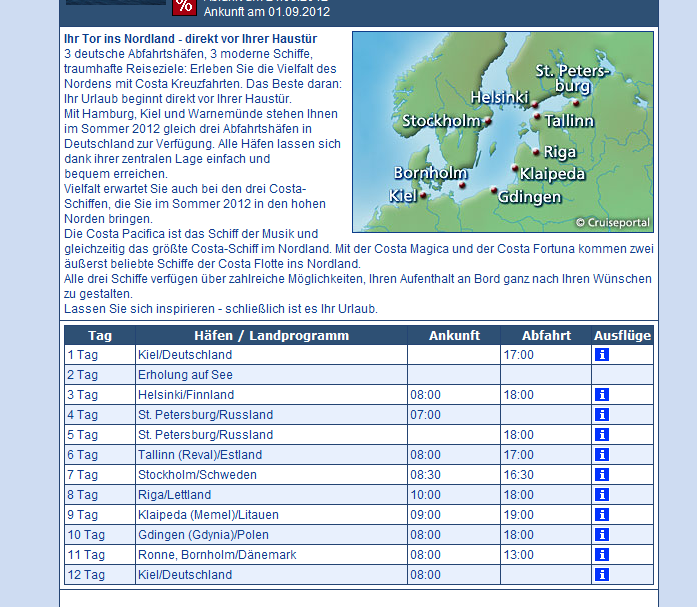The width and height of the screenshot is (697, 607).
Task: Show excursions for Klaipeda (Memel)/Litauen
Action: click(602, 515)
